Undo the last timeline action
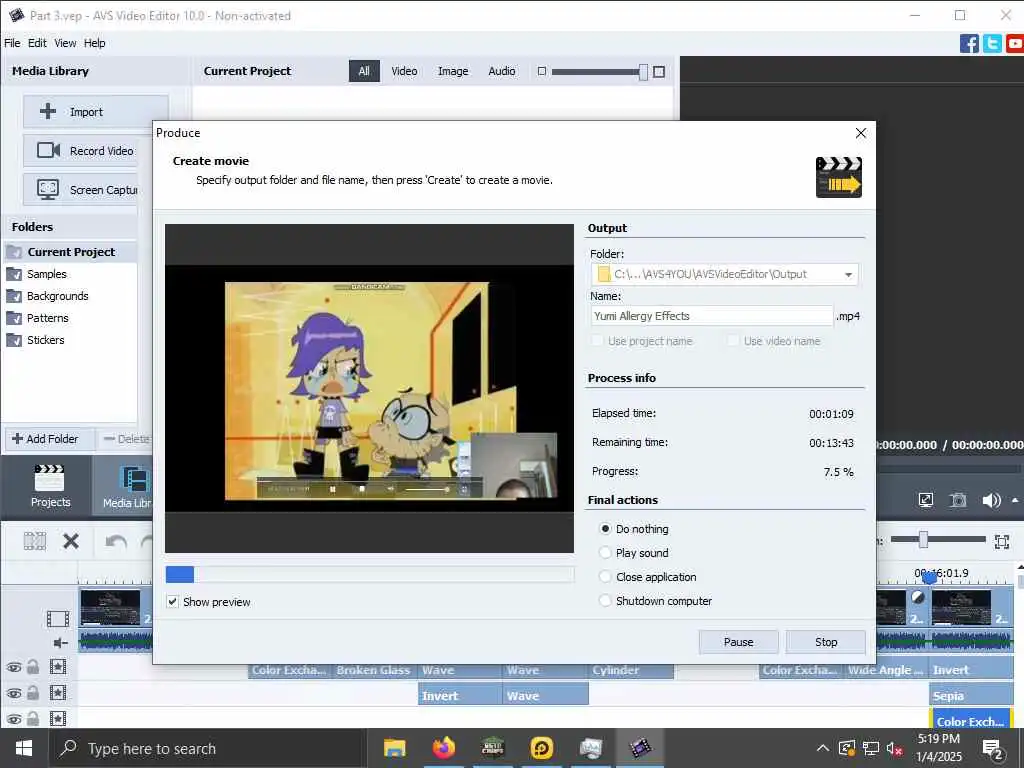Viewport: 1024px width, 768px height. point(116,541)
